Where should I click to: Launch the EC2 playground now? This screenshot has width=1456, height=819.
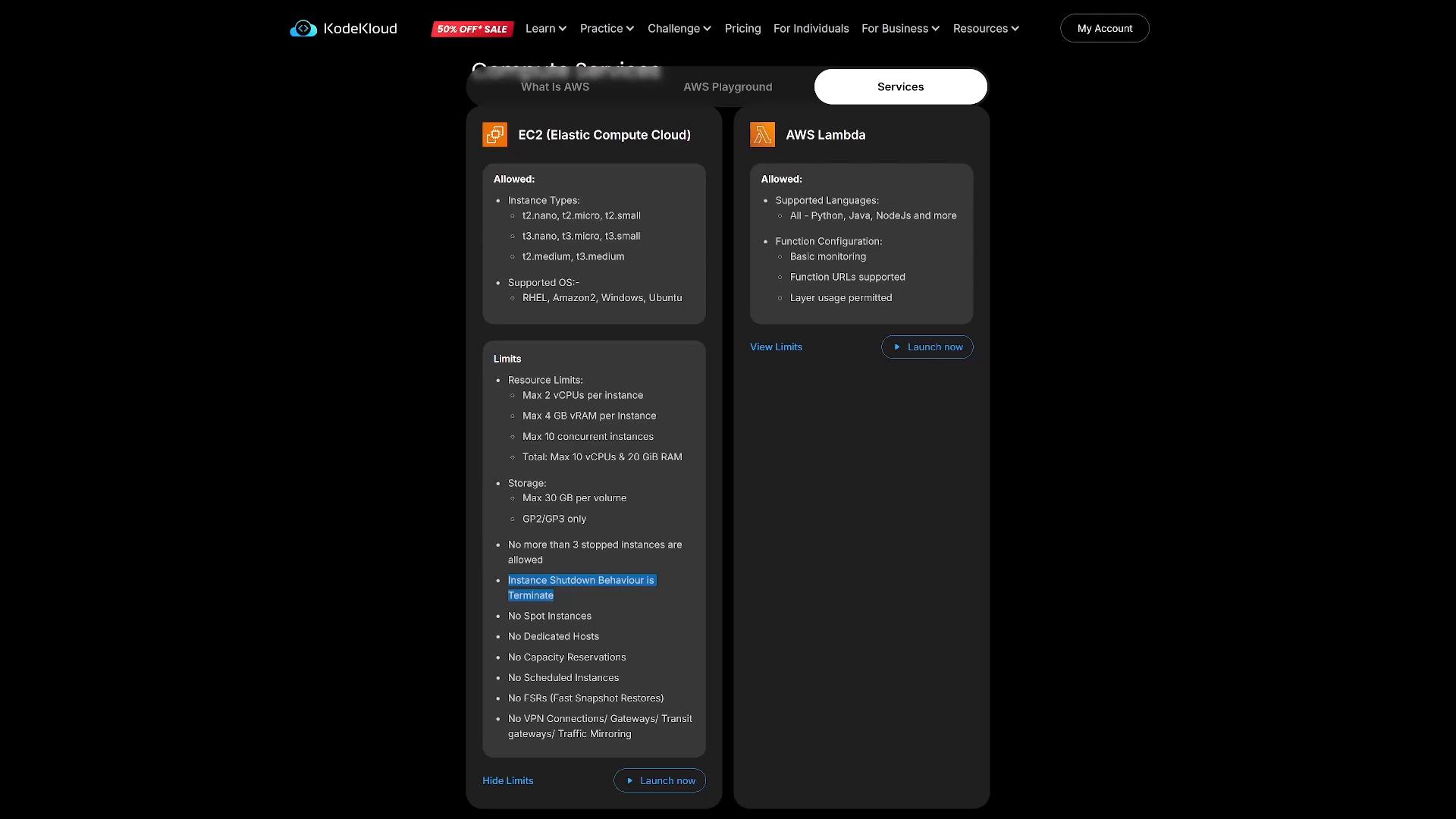tap(660, 781)
